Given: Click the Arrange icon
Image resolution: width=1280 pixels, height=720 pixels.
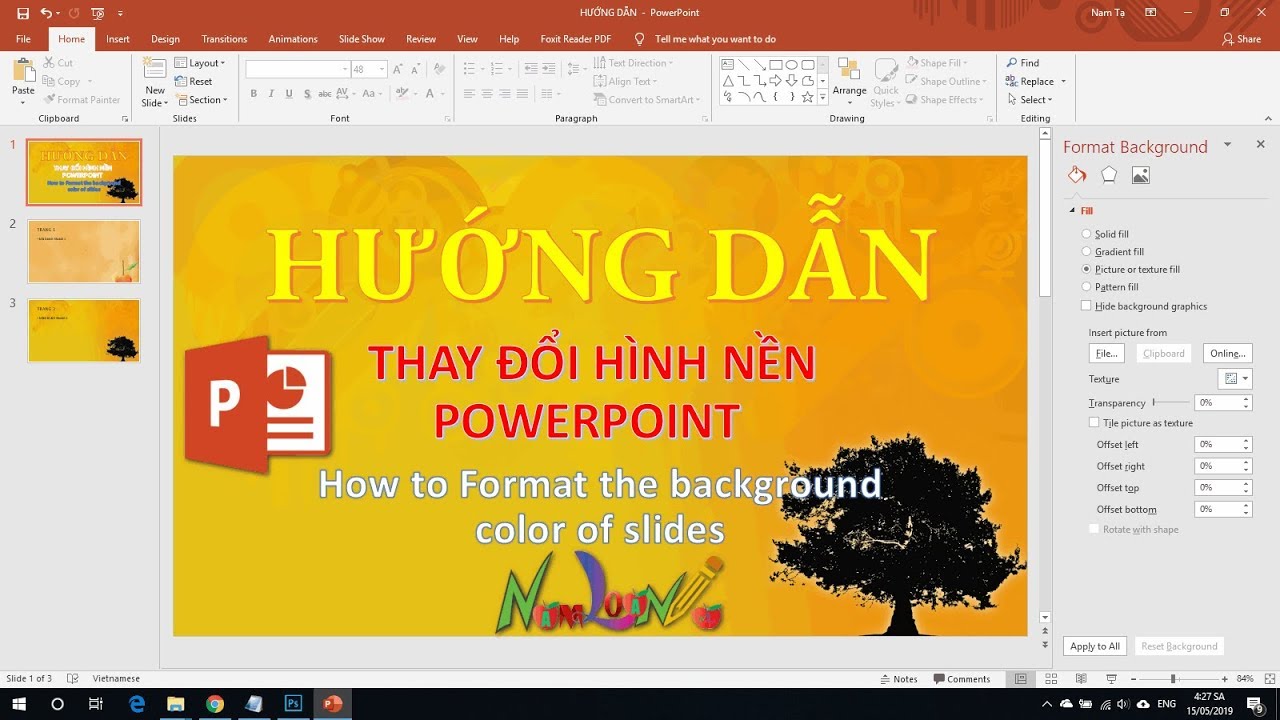Looking at the screenshot, I should tap(849, 69).
